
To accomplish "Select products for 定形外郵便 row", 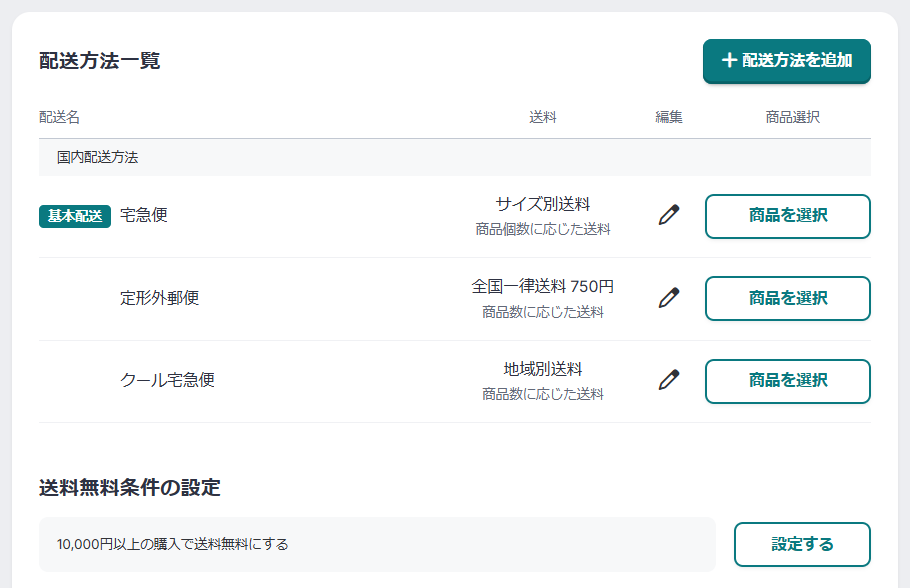I will pyautogui.click(x=788, y=298).
